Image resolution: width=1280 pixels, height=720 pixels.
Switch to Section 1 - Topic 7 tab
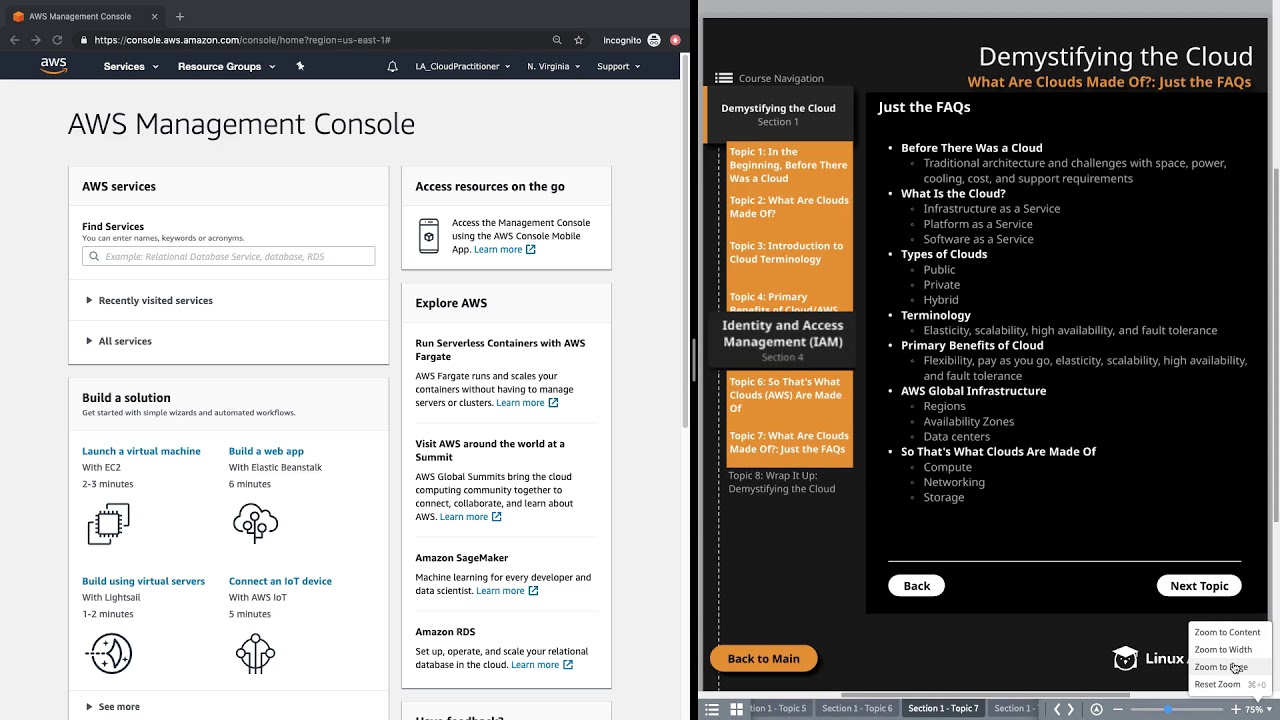(943, 709)
